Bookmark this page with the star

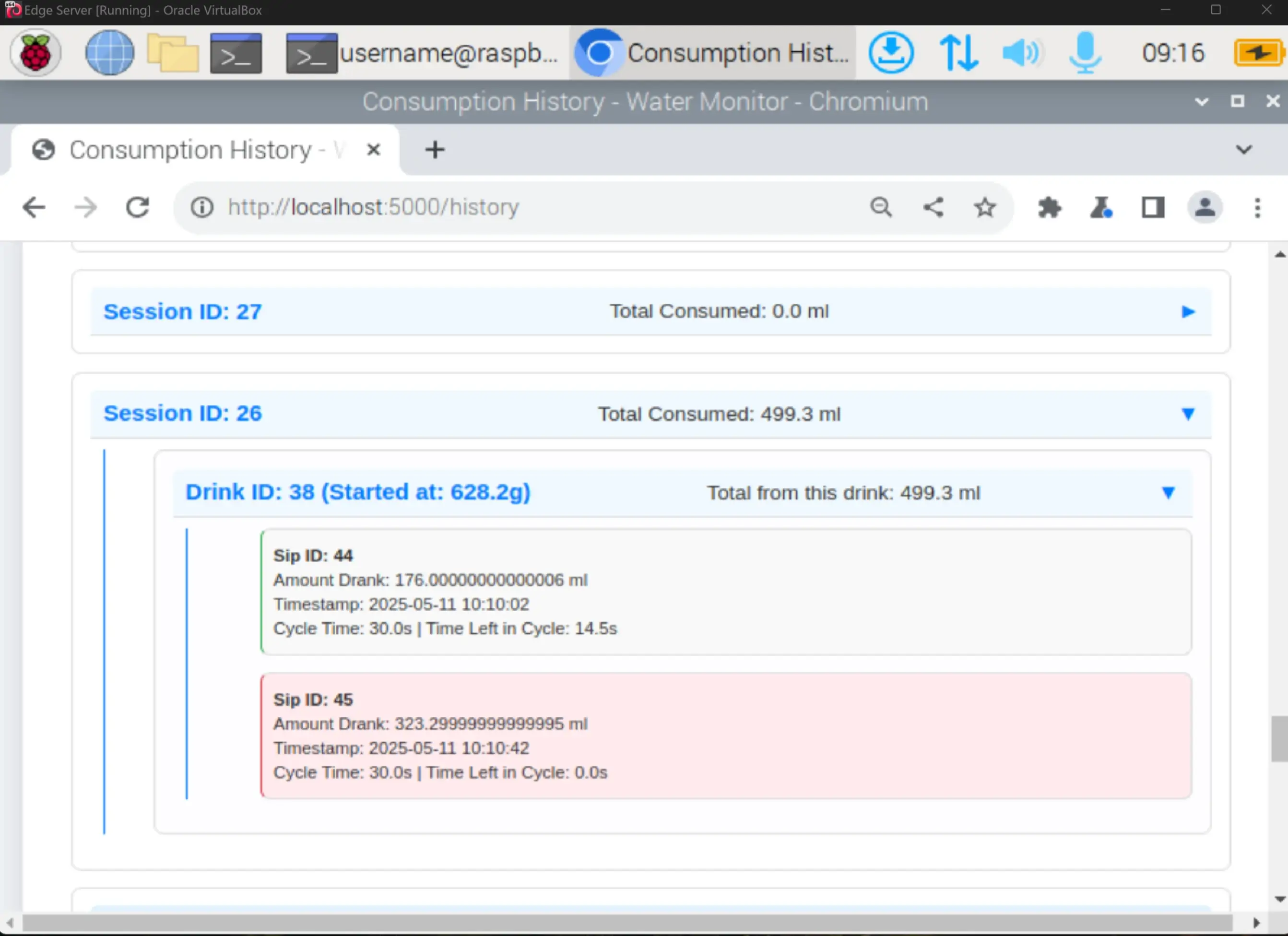[x=985, y=207]
